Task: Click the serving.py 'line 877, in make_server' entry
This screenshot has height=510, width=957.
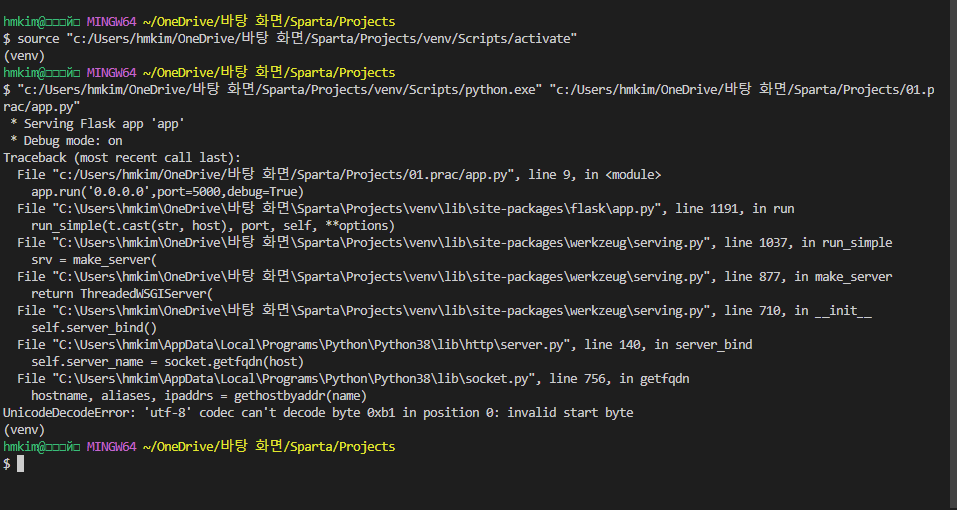Action: 455,277
